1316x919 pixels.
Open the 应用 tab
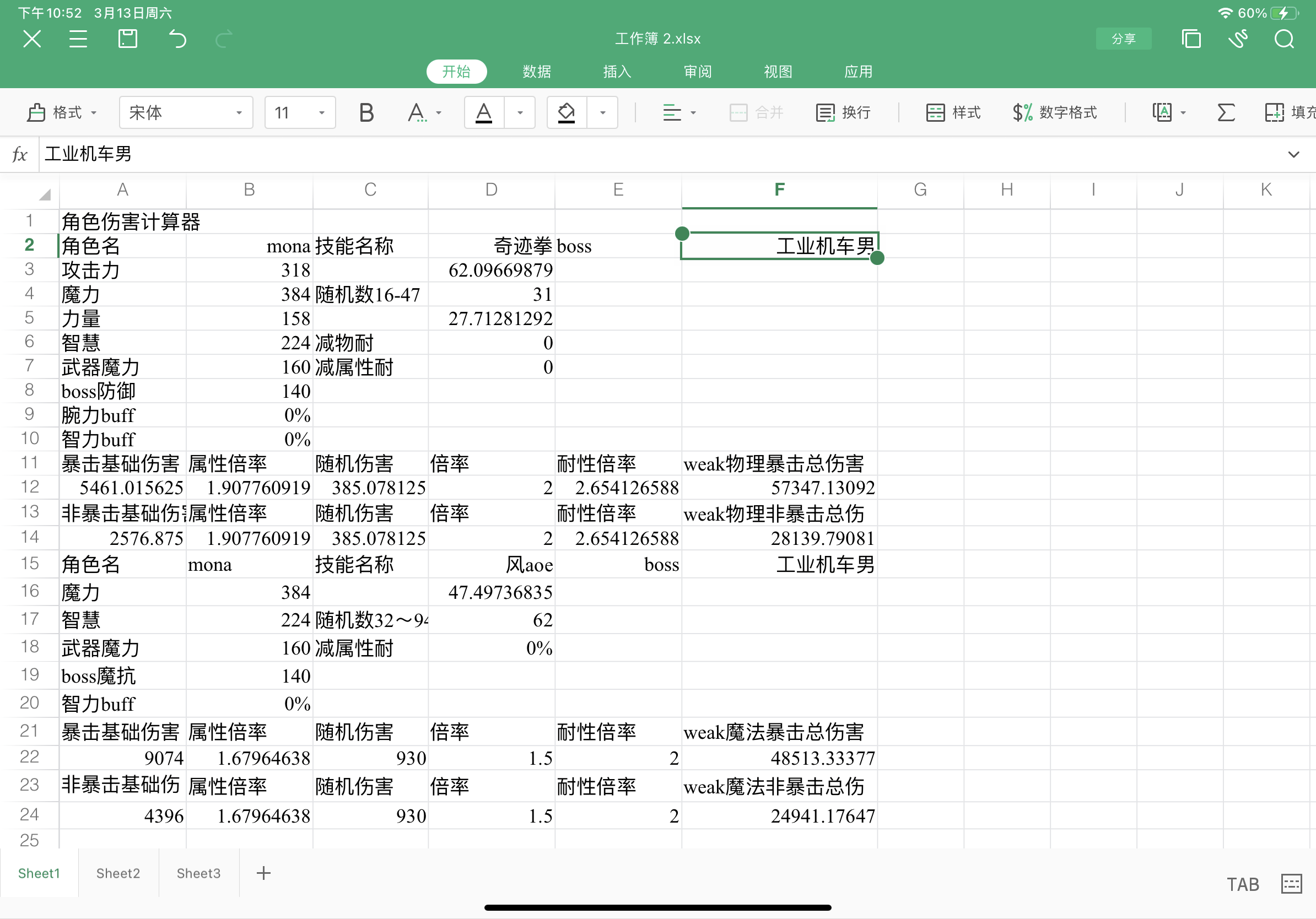point(858,72)
